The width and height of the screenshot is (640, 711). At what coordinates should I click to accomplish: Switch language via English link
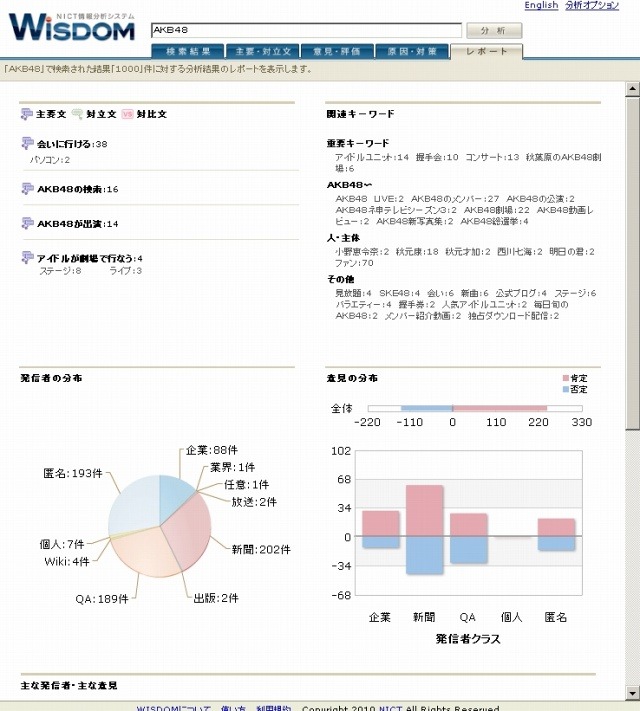541,5
